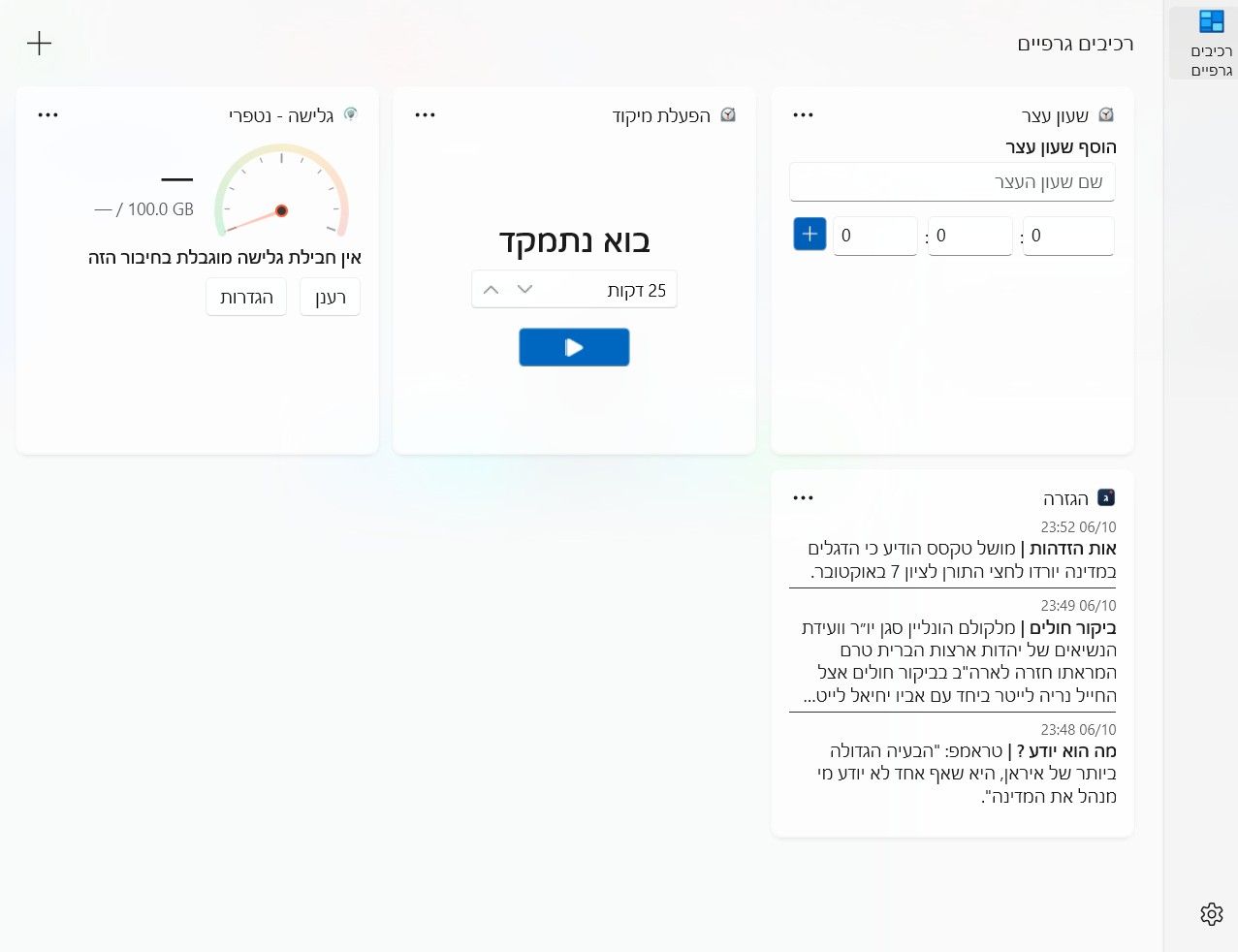Click the 23:52 06/10 timestamp
Viewport: 1238px width, 952px height.
(1078, 527)
